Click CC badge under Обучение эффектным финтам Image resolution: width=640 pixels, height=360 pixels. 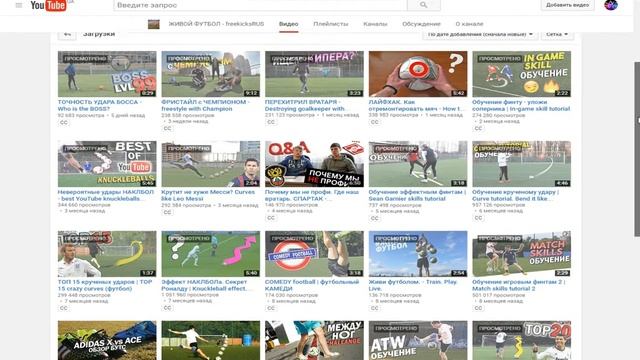[x=375, y=218]
